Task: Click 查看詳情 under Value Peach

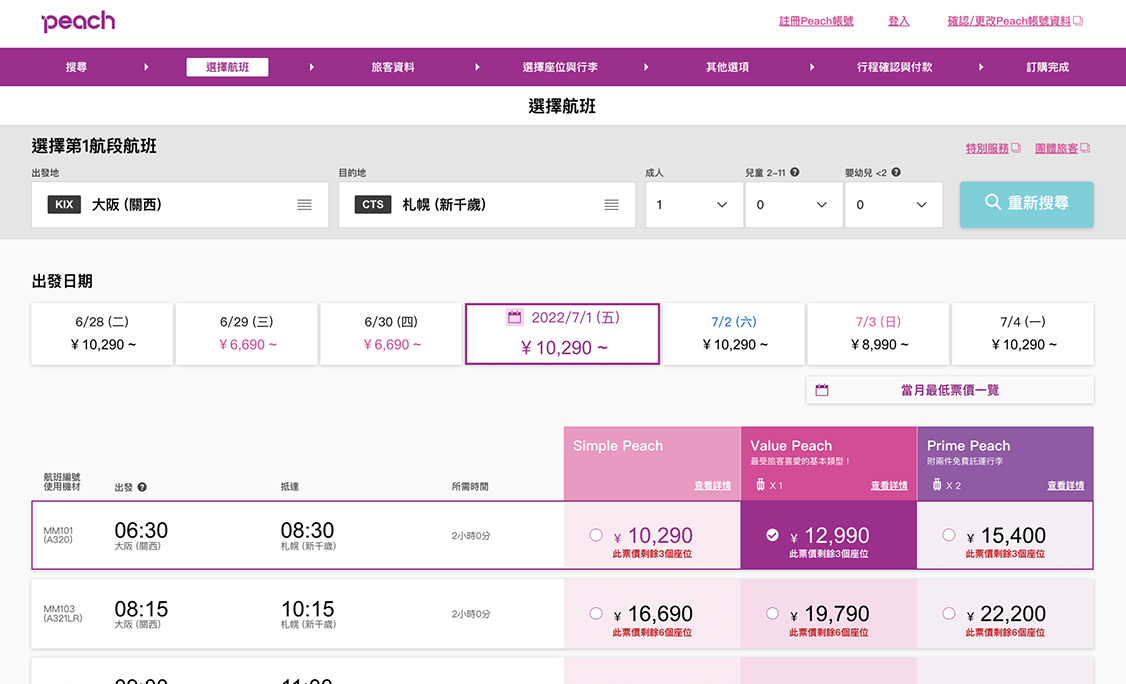Action: click(889, 486)
